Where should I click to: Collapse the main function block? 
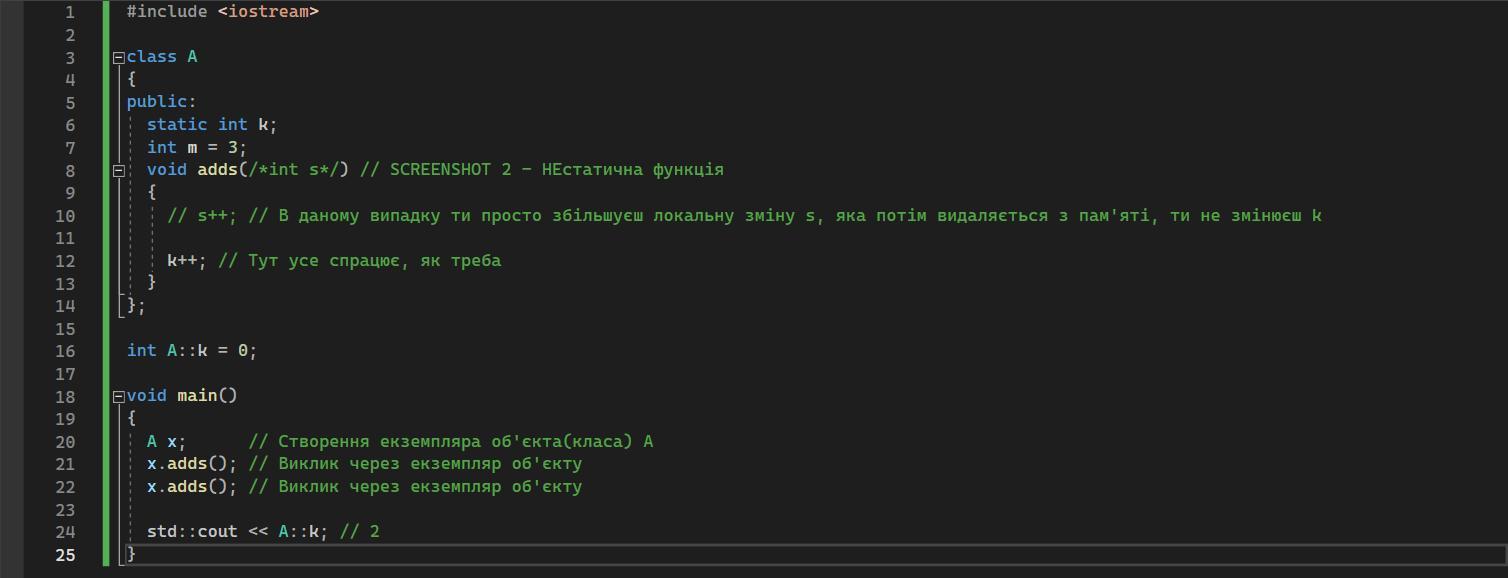pyautogui.click(x=118, y=396)
